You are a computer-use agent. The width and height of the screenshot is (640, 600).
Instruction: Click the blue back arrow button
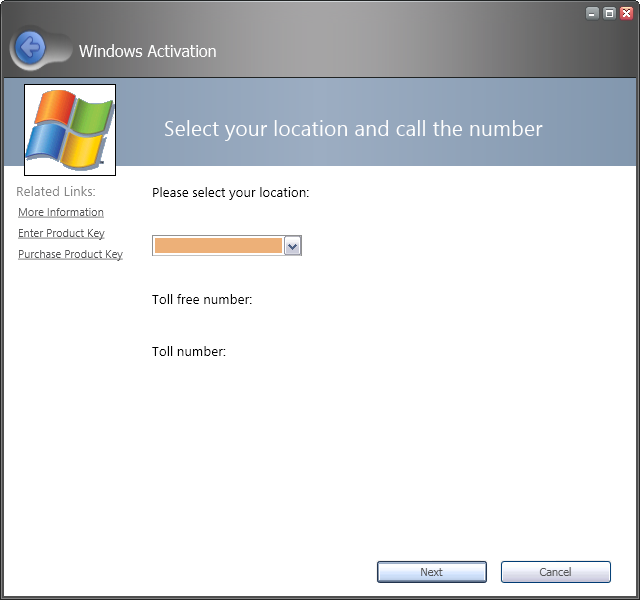point(30,48)
